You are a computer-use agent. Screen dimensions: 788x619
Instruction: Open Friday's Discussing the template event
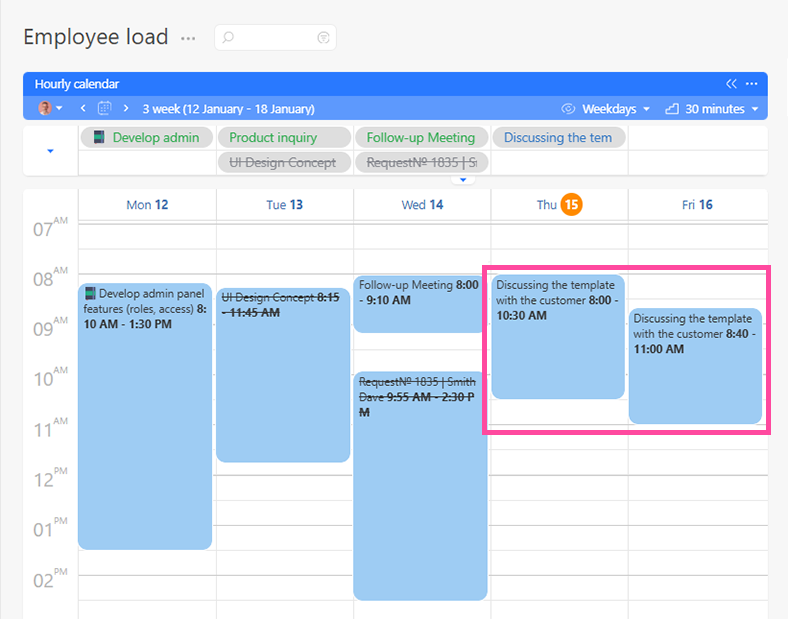click(695, 367)
